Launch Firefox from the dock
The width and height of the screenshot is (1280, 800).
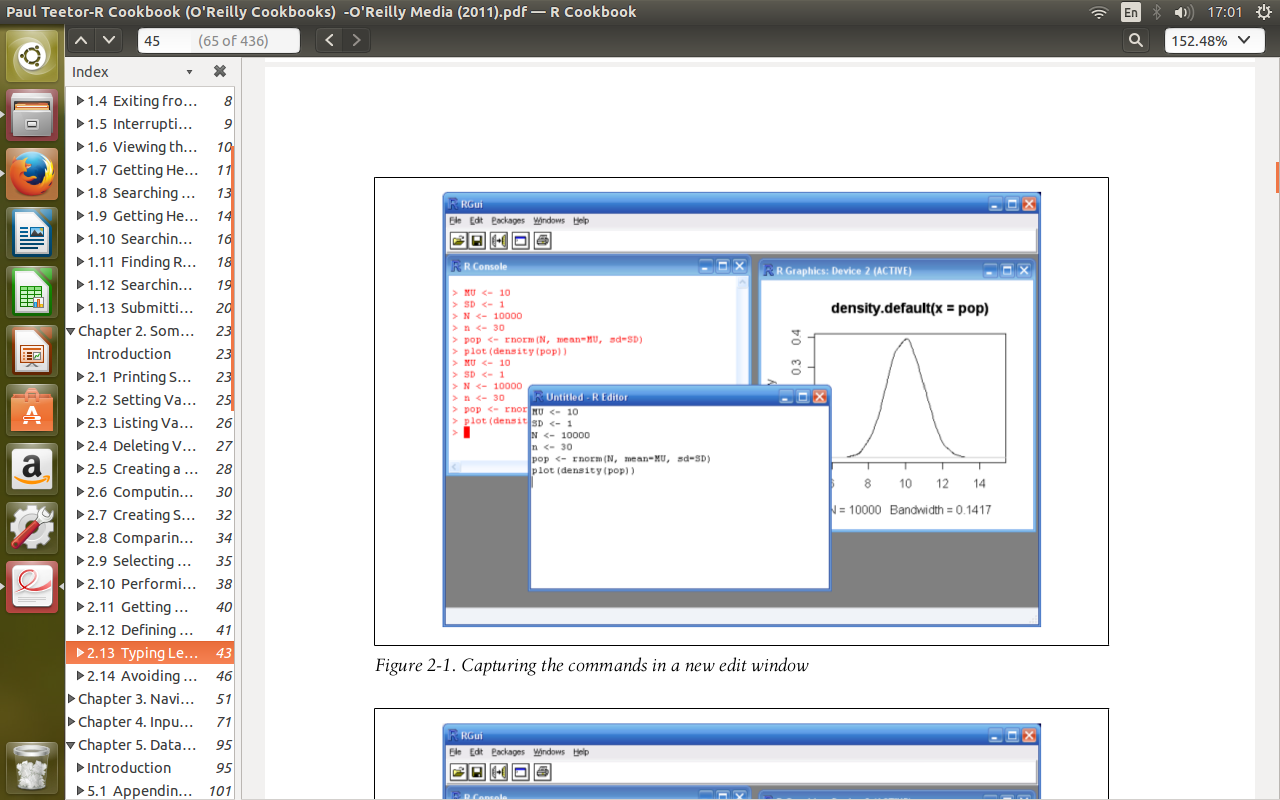point(32,174)
